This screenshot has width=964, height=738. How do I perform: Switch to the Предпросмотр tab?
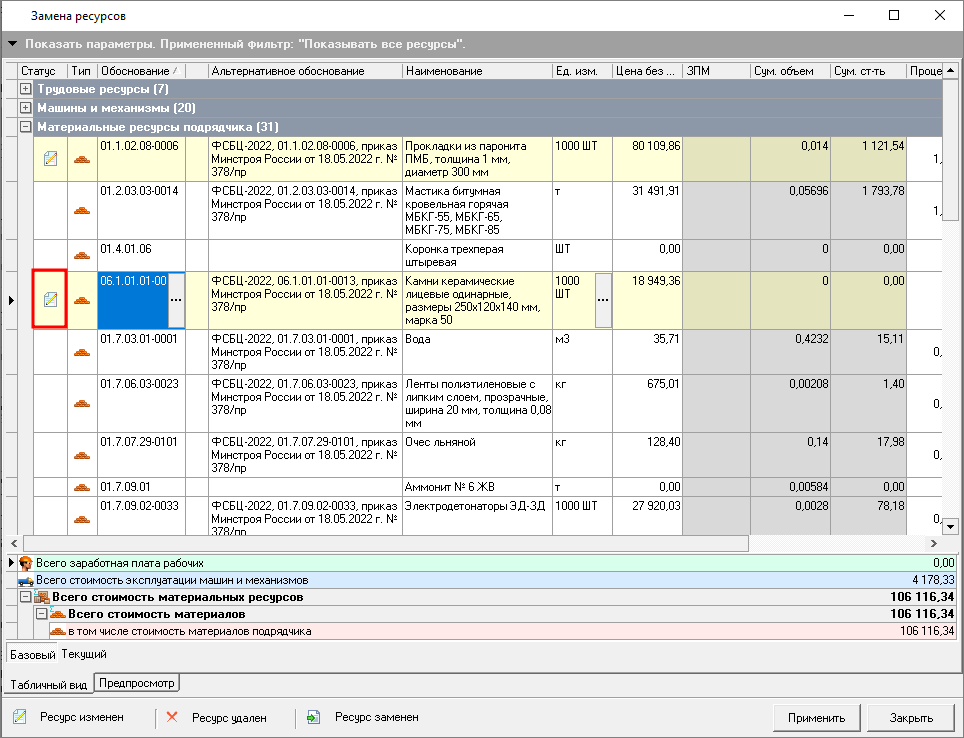click(x=136, y=684)
